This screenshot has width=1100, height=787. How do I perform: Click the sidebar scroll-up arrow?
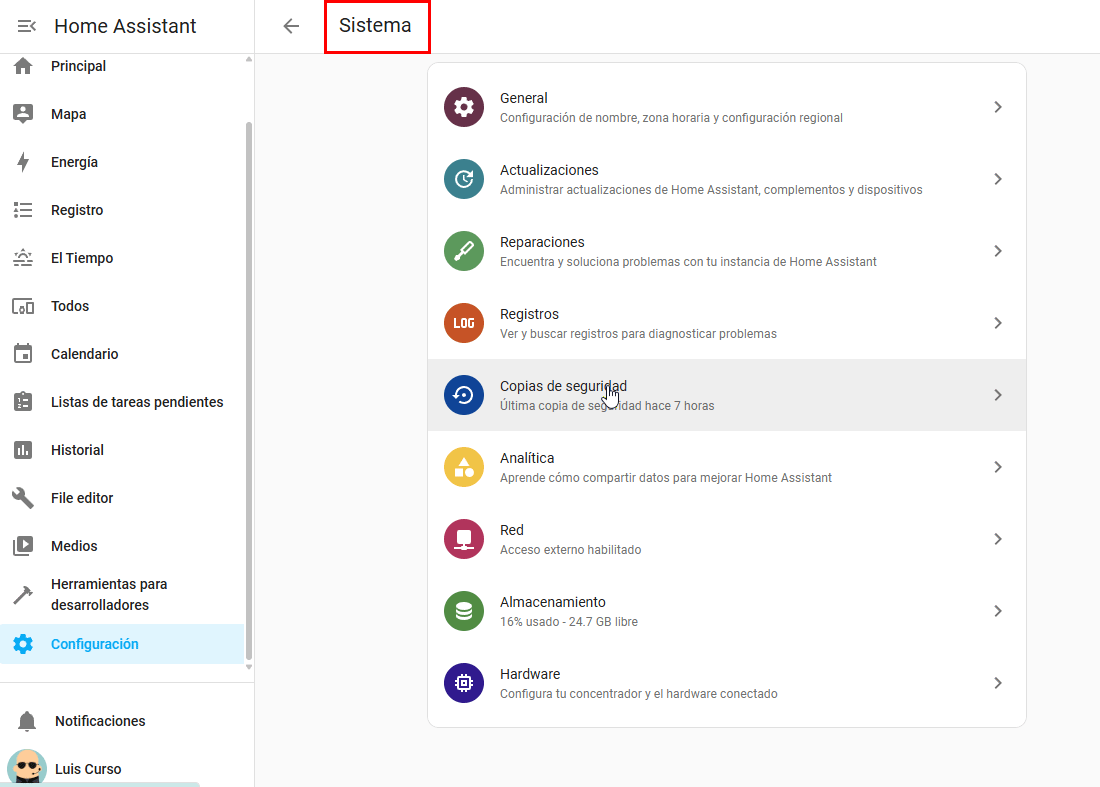(x=248, y=60)
